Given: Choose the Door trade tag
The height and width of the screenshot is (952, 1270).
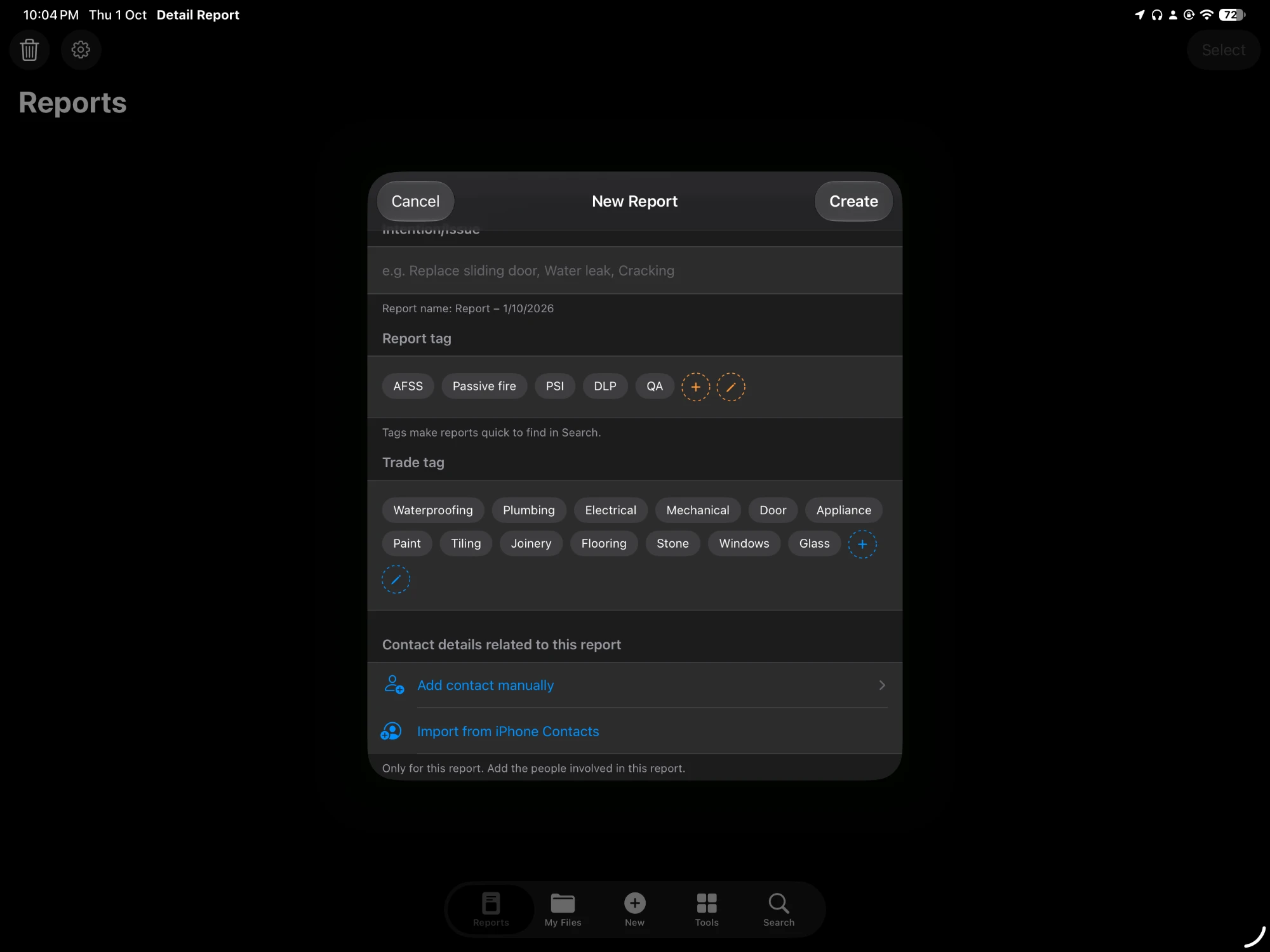Looking at the screenshot, I should coord(772,510).
